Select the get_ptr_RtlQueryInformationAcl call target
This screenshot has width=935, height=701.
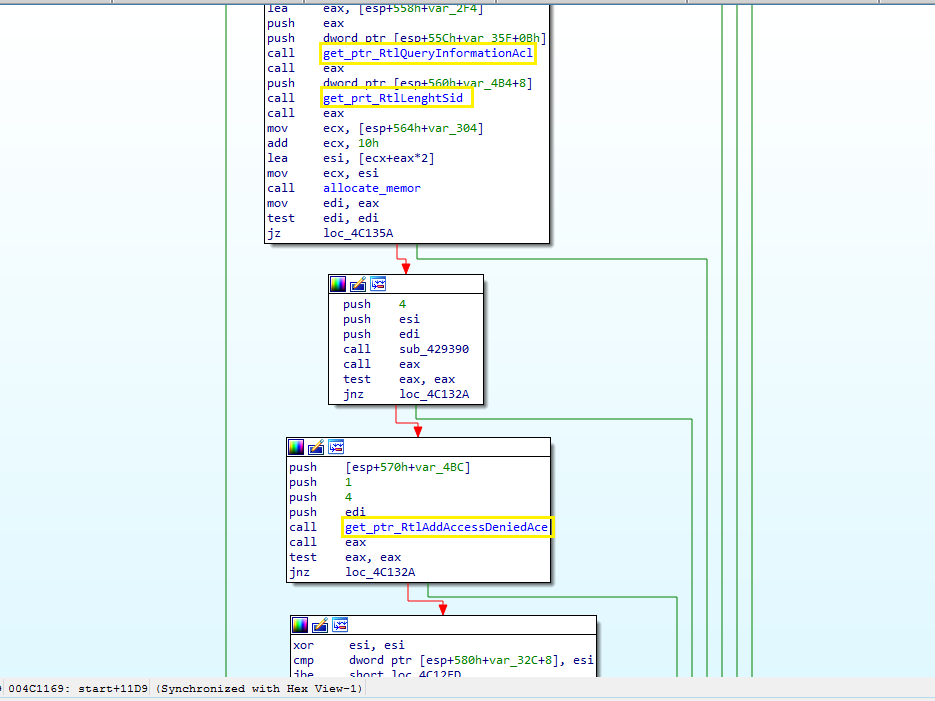click(428, 53)
